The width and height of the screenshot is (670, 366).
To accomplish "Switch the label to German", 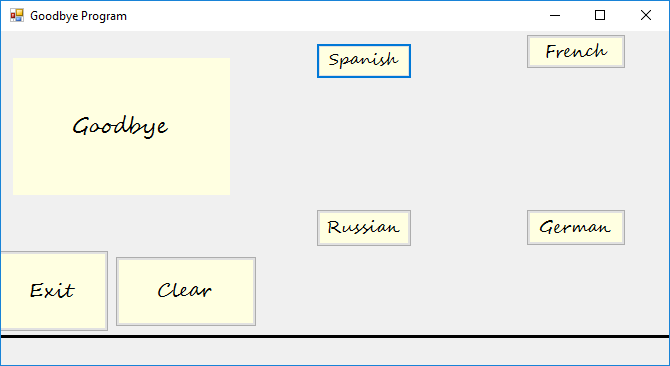I will (576, 228).
